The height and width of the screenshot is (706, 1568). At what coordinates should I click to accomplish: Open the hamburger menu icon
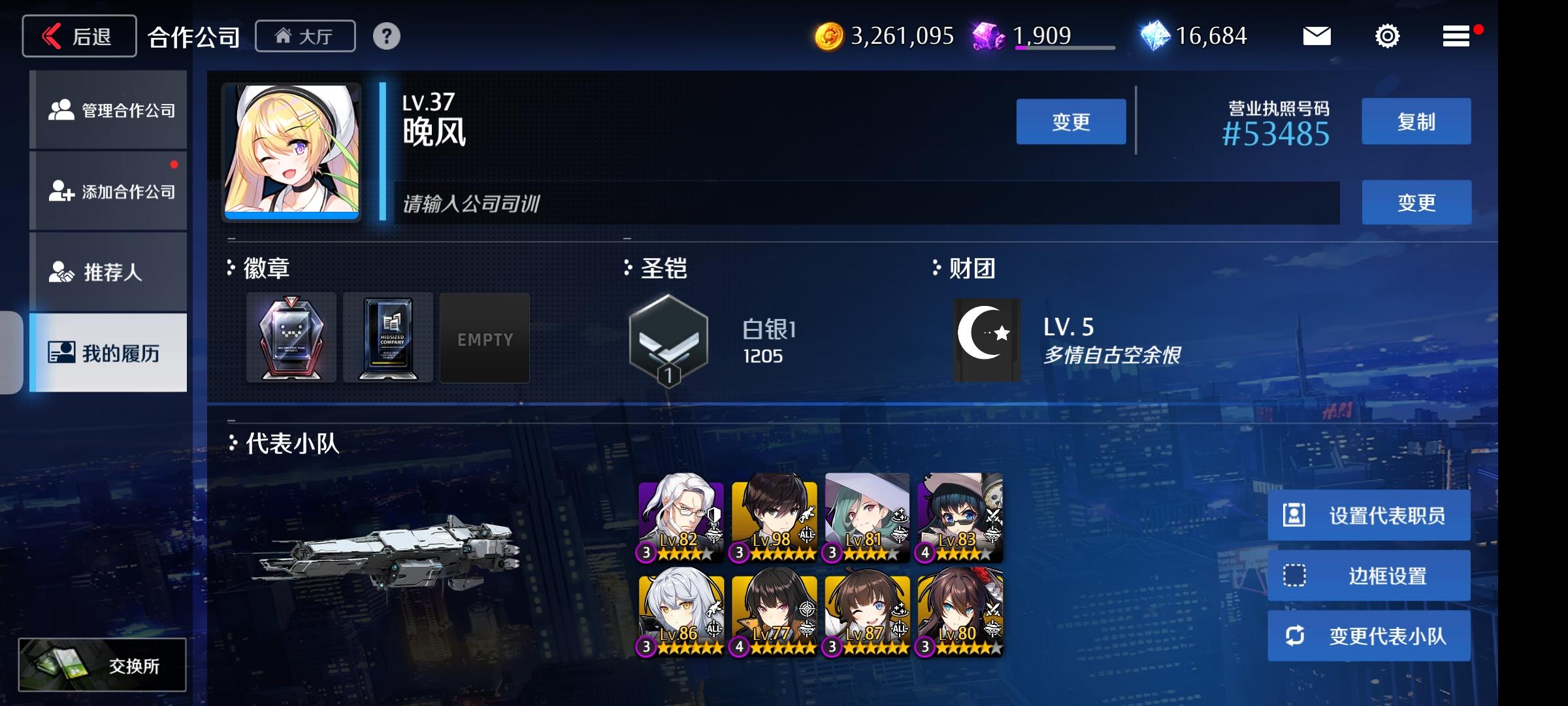pos(1456,36)
